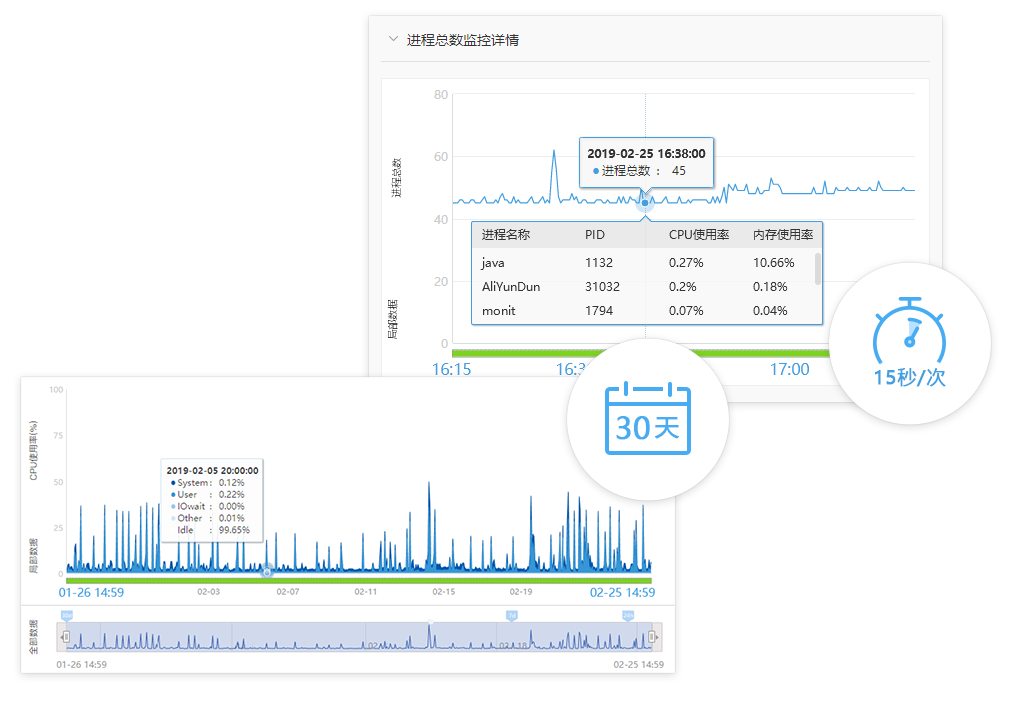Grab the left handle of range slider
This screenshot has width=1032, height=701.
tap(66, 636)
